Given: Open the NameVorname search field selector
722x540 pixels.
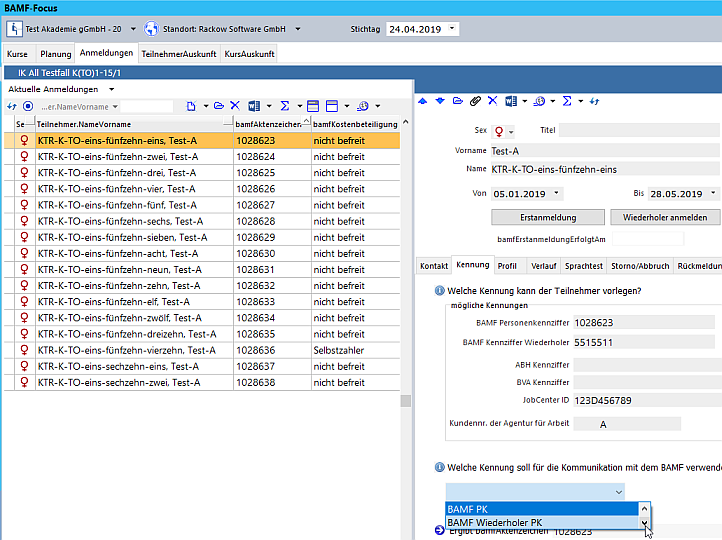Looking at the screenshot, I should 115,107.
